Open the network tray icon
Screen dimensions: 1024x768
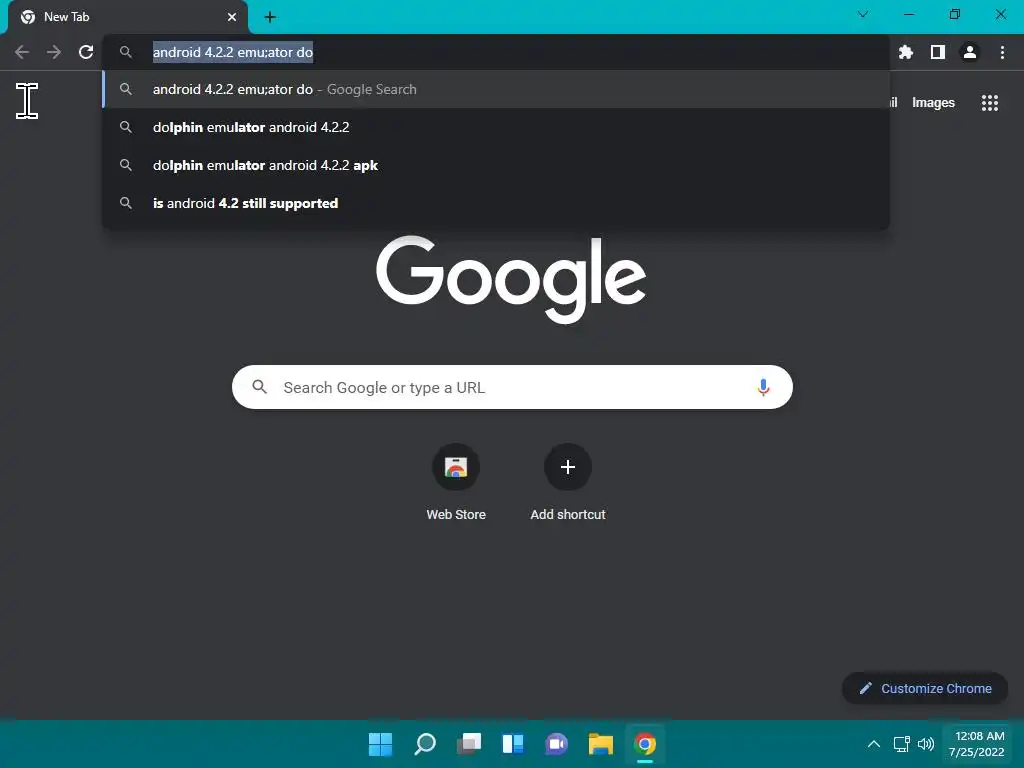tap(902, 744)
